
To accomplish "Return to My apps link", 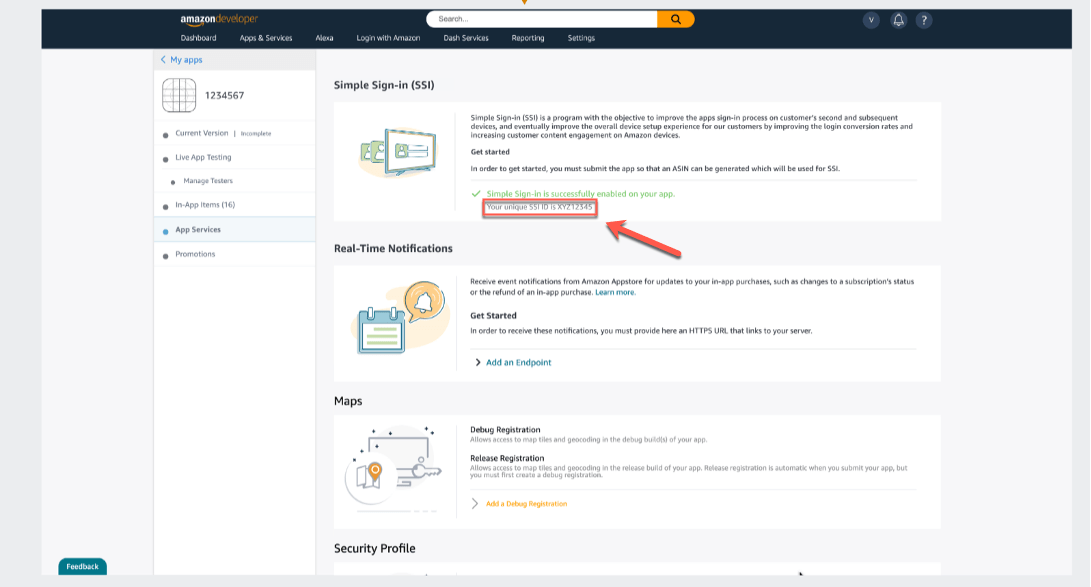I will point(186,60).
